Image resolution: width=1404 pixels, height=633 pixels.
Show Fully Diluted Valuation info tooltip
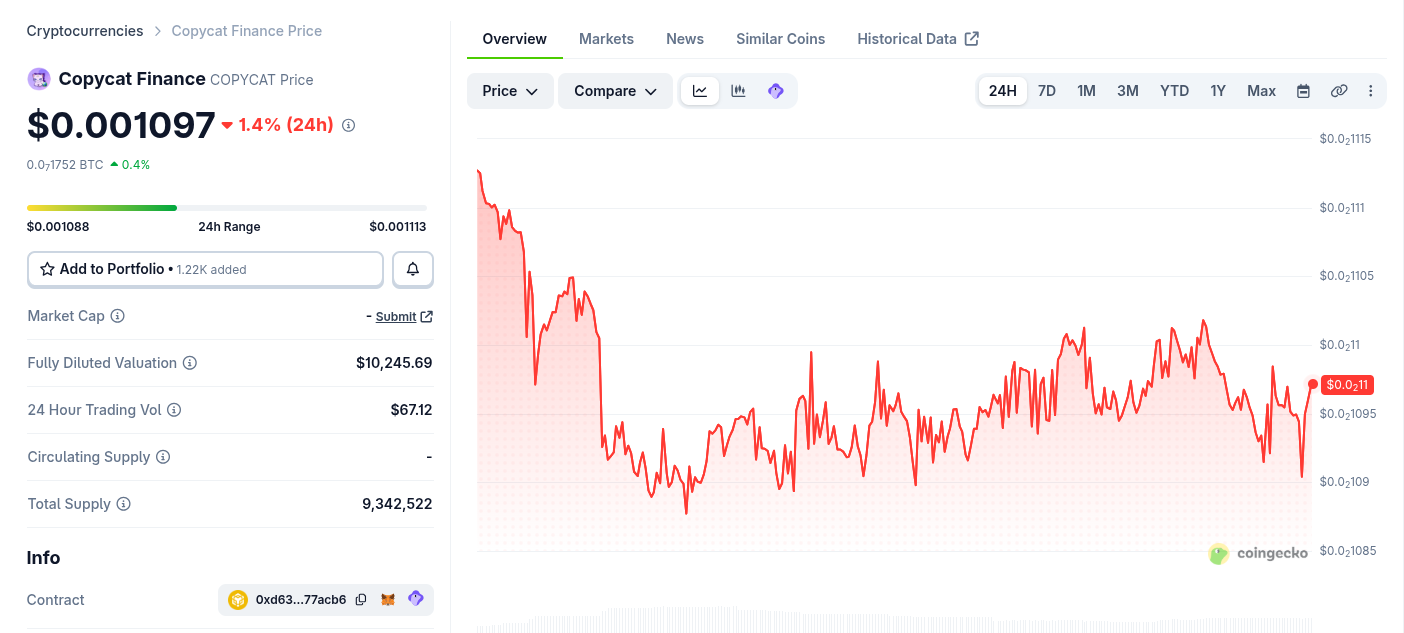pos(189,363)
